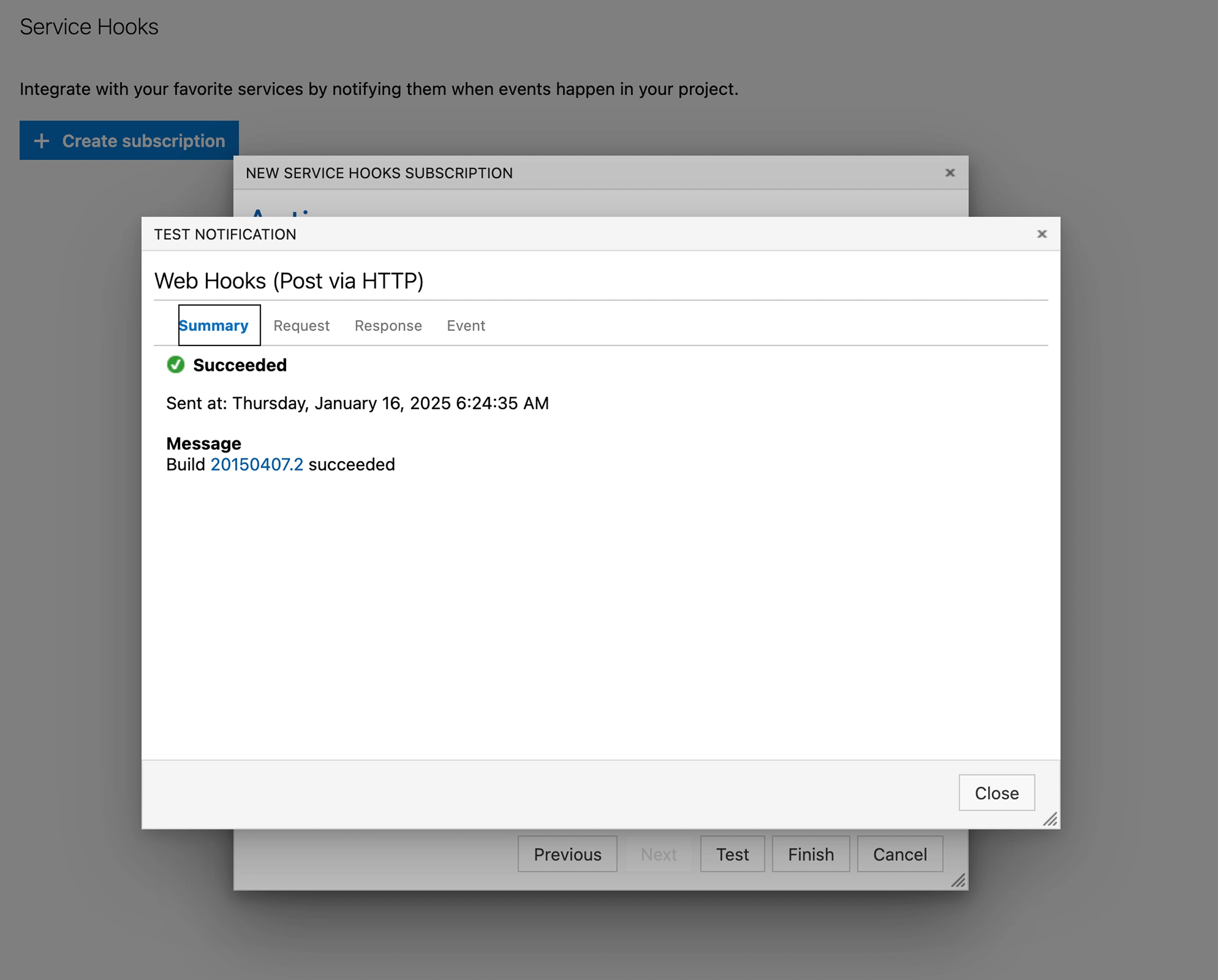Click the disabled Next button
This screenshot has height=980, width=1218.
tap(658, 854)
